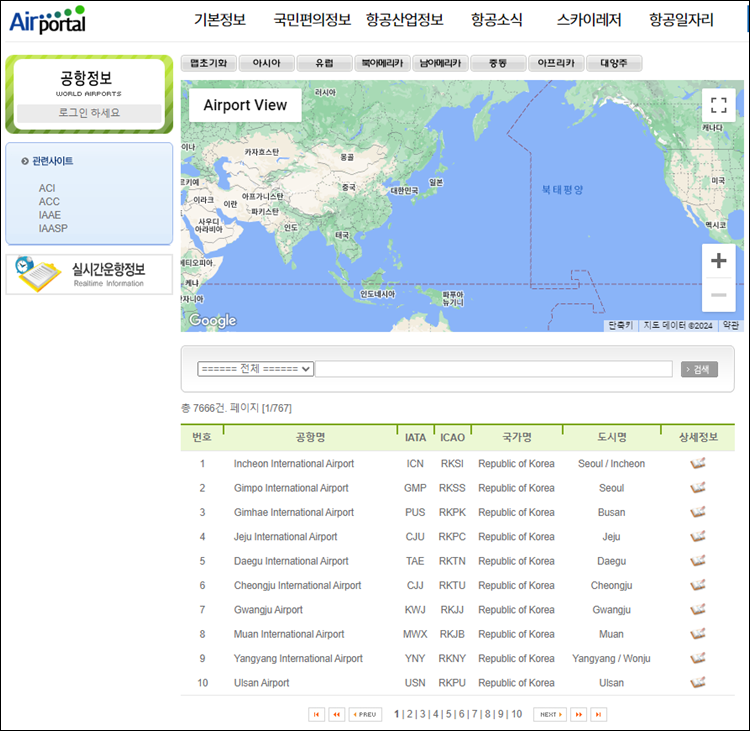Open the Google logo on map

(x=212, y=320)
